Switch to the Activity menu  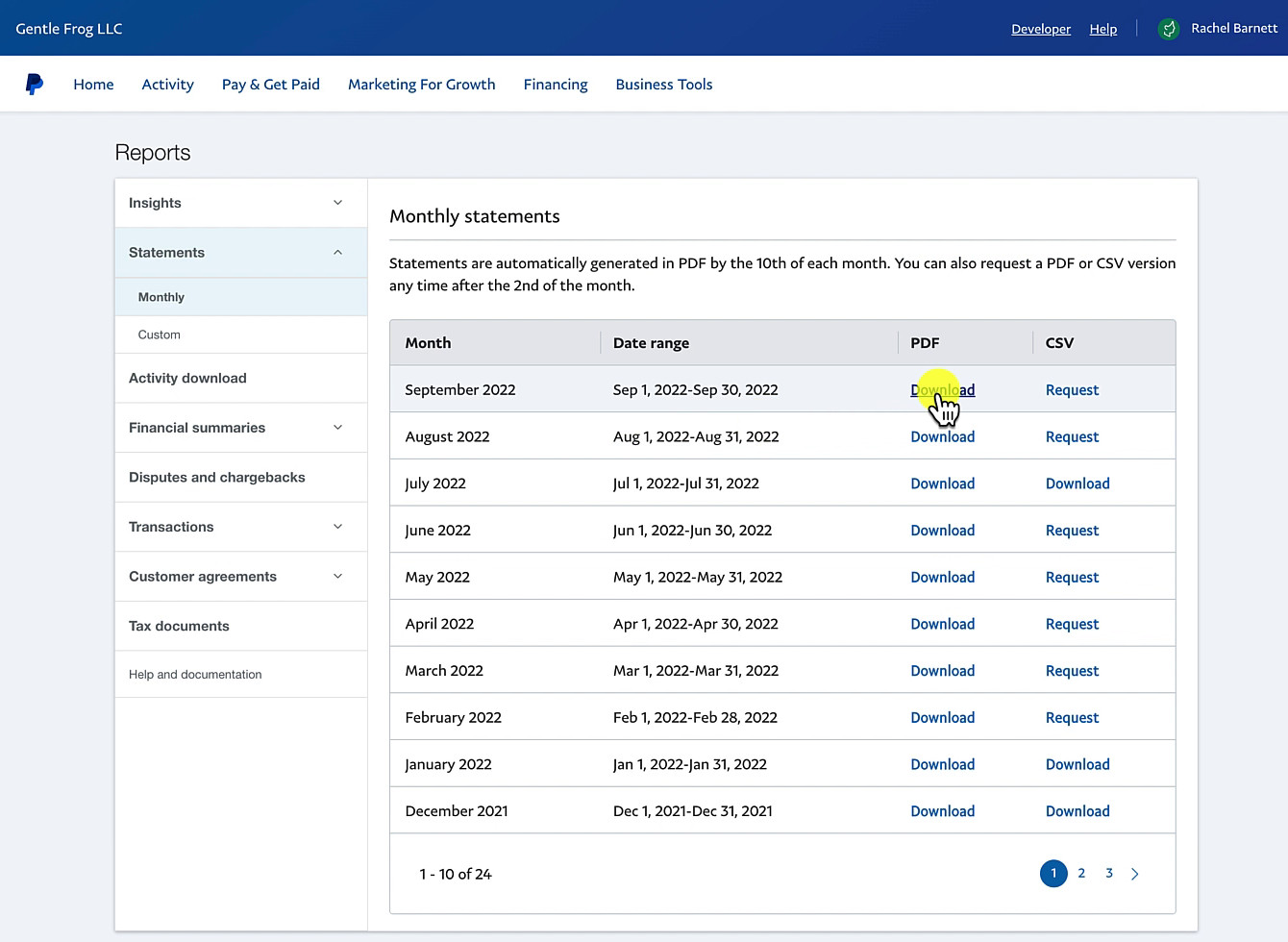pyautogui.click(x=167, y=84)
